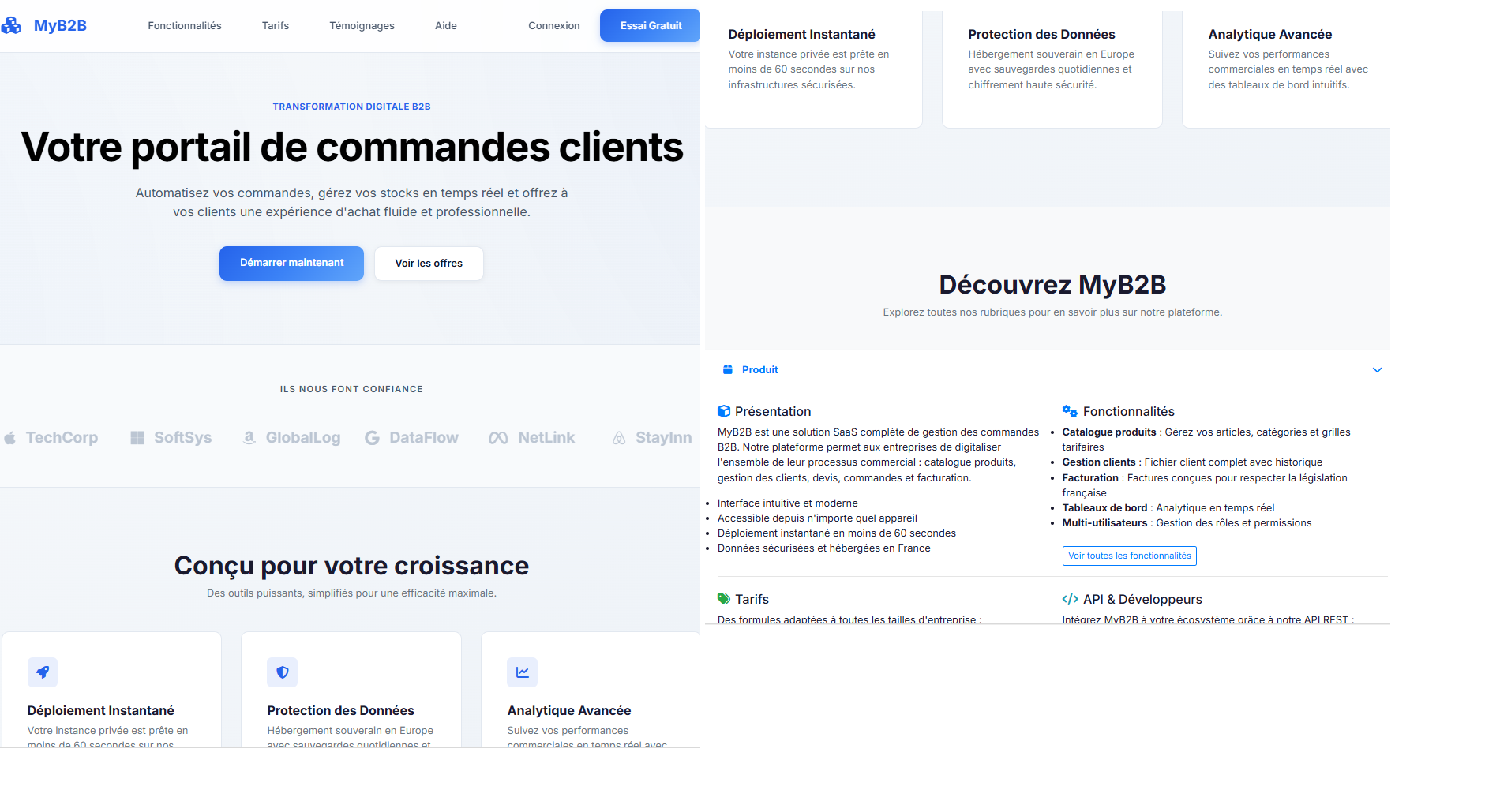Image resolution: width=1500 pixels, height=812 pixels.
Task: Open the Aide navigation link
Action: point(446,26)
